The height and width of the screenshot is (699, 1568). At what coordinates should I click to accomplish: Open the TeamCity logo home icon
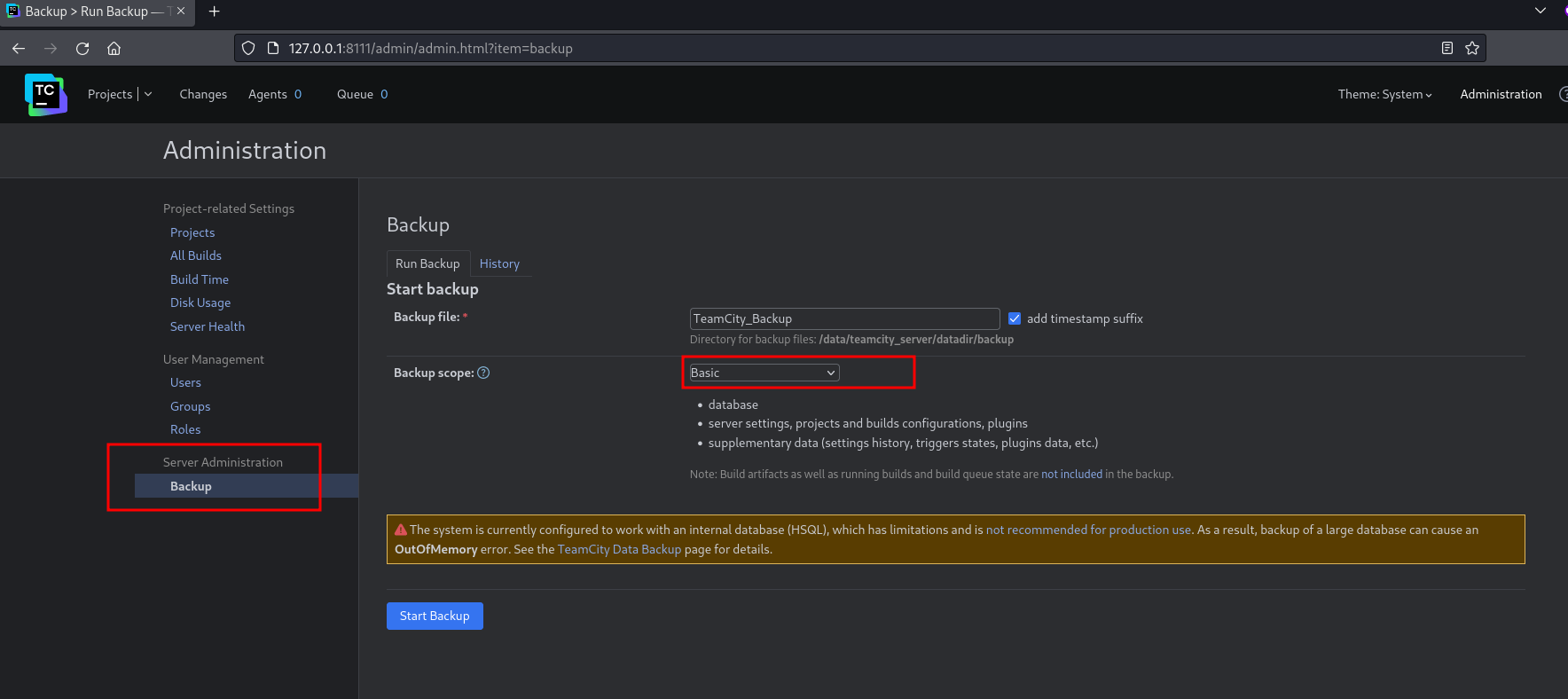coord(45,94)
